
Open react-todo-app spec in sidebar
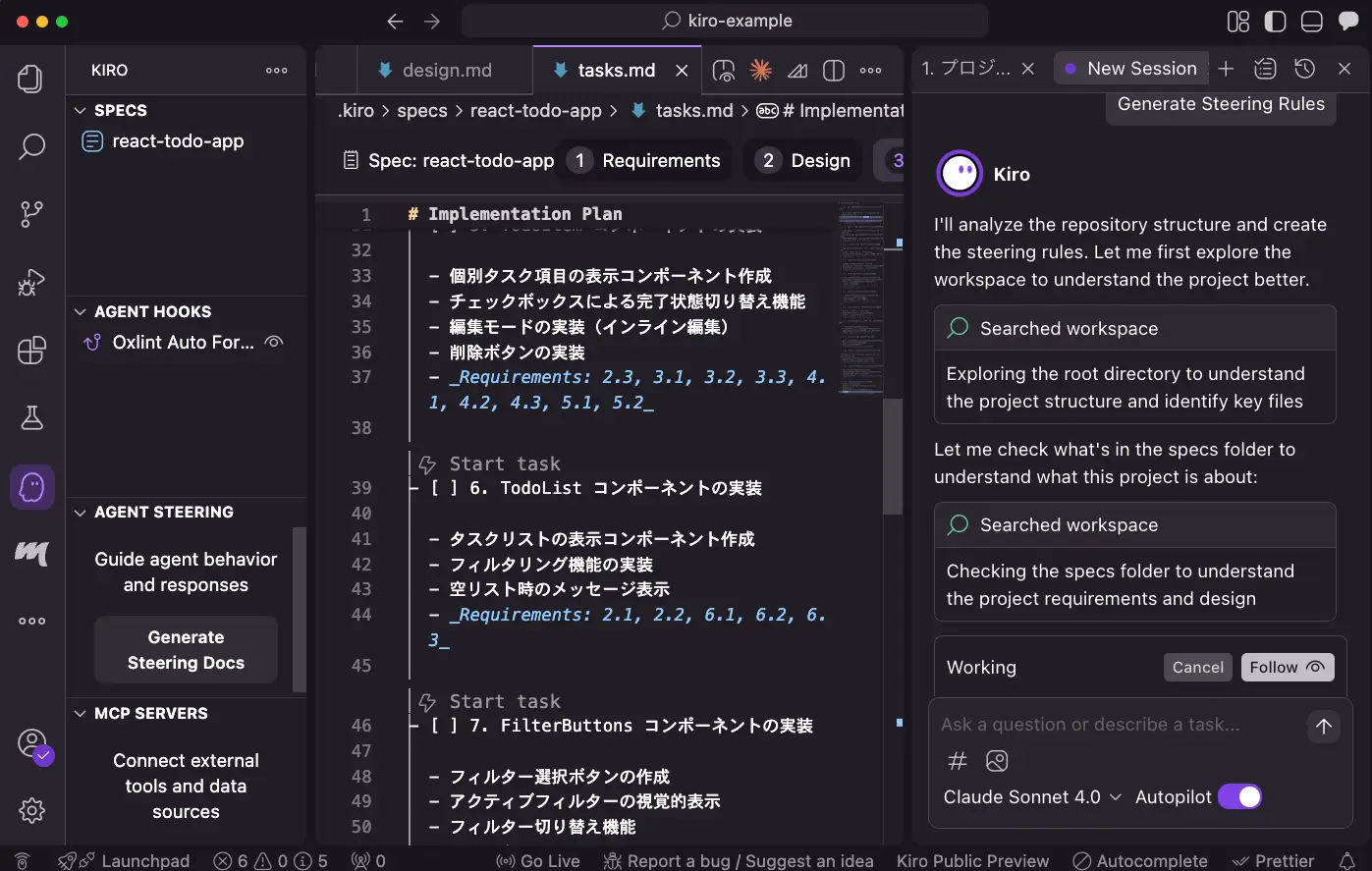(x=178, y=141)
